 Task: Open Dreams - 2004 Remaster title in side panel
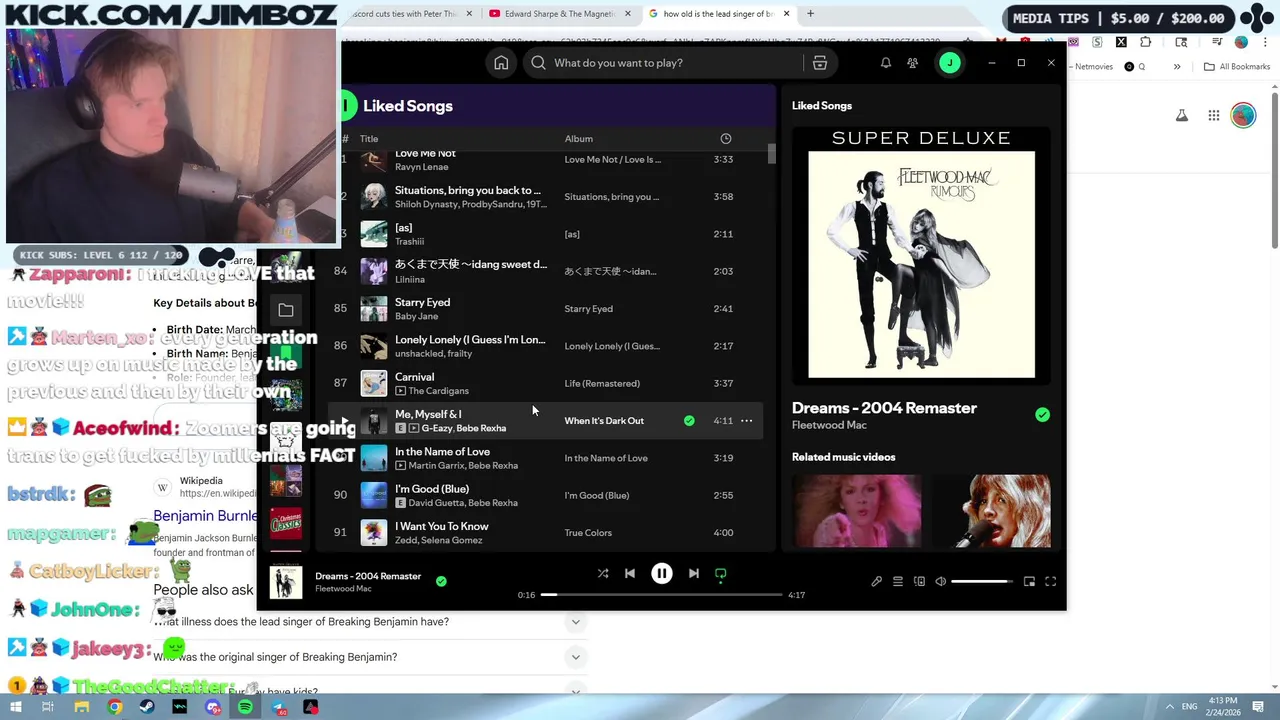[884, 408]
